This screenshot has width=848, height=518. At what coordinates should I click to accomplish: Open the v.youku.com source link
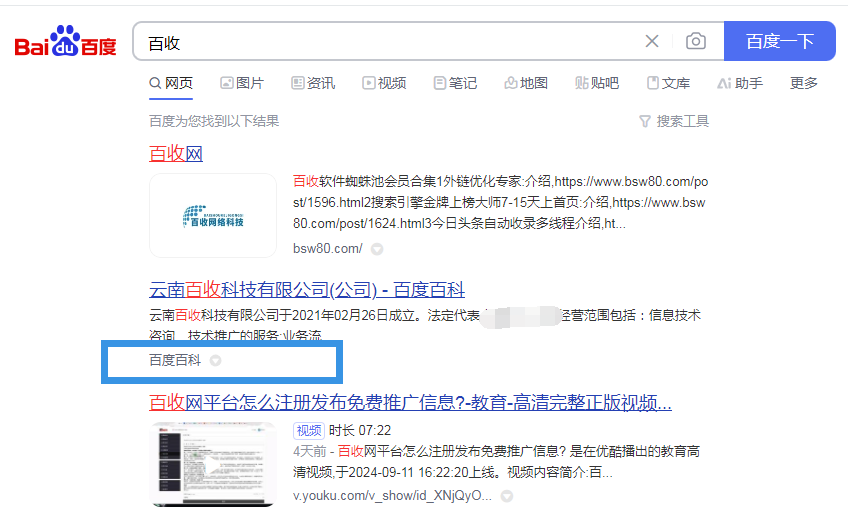(x=392, y=496)
